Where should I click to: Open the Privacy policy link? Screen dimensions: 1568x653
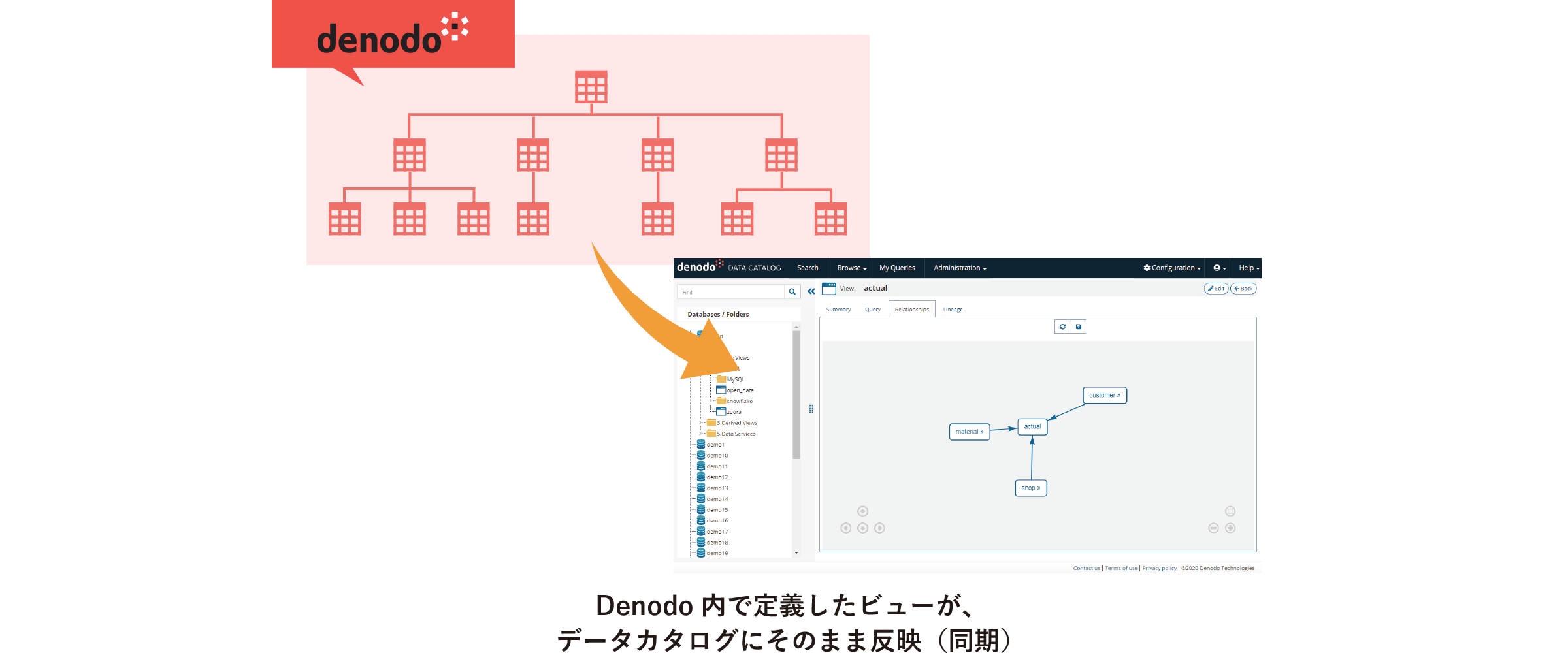(x=1159, y=568)
